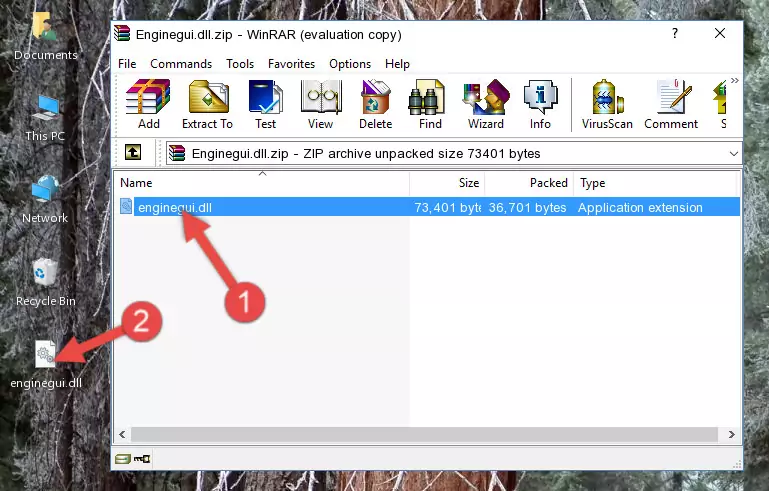Click the drive icon in status bar
Screen dimensions: 769x491
(x=123, y=459)
